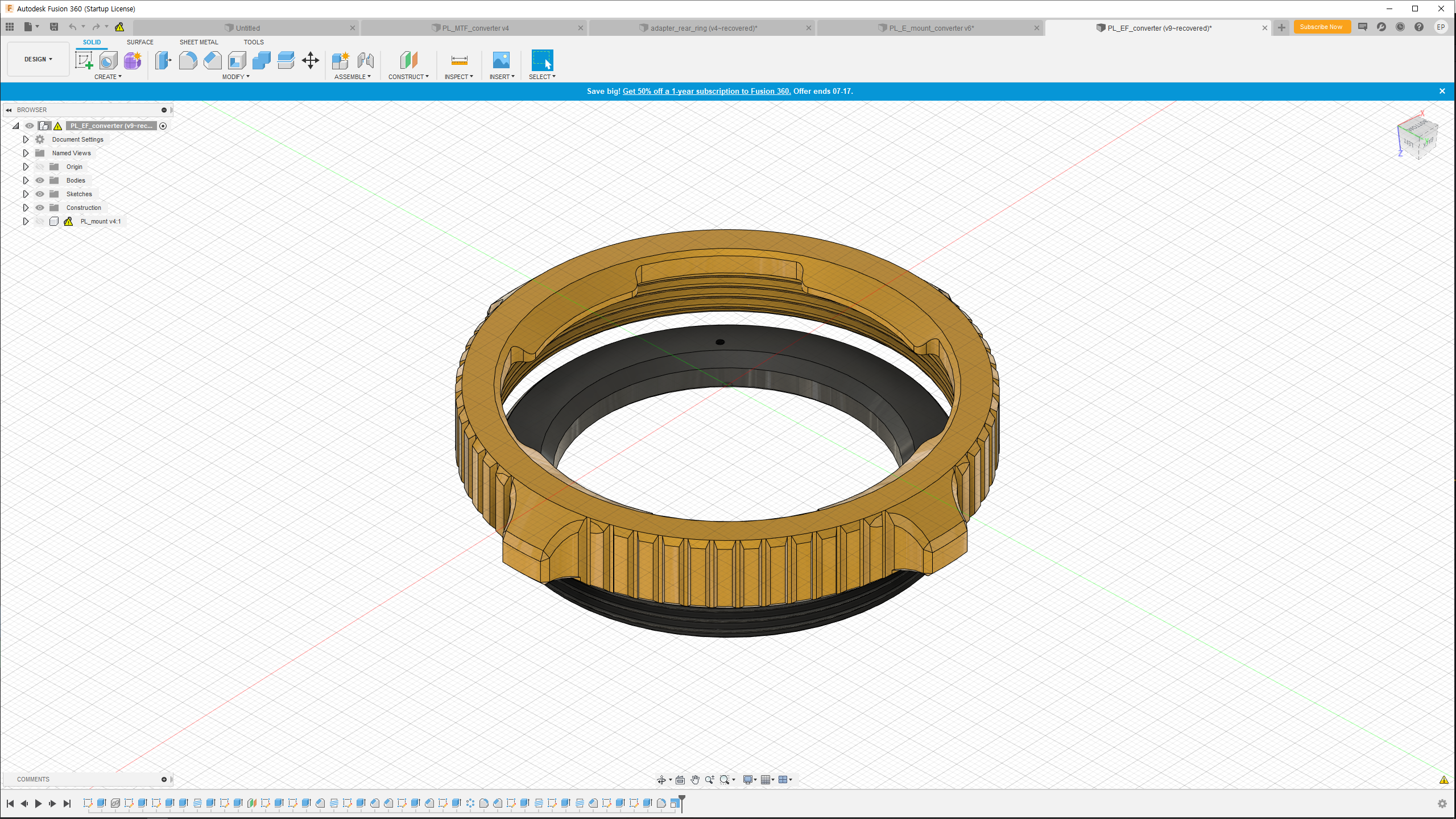
Task: Click the timeline play button
Action: click(x=38, y=804)
